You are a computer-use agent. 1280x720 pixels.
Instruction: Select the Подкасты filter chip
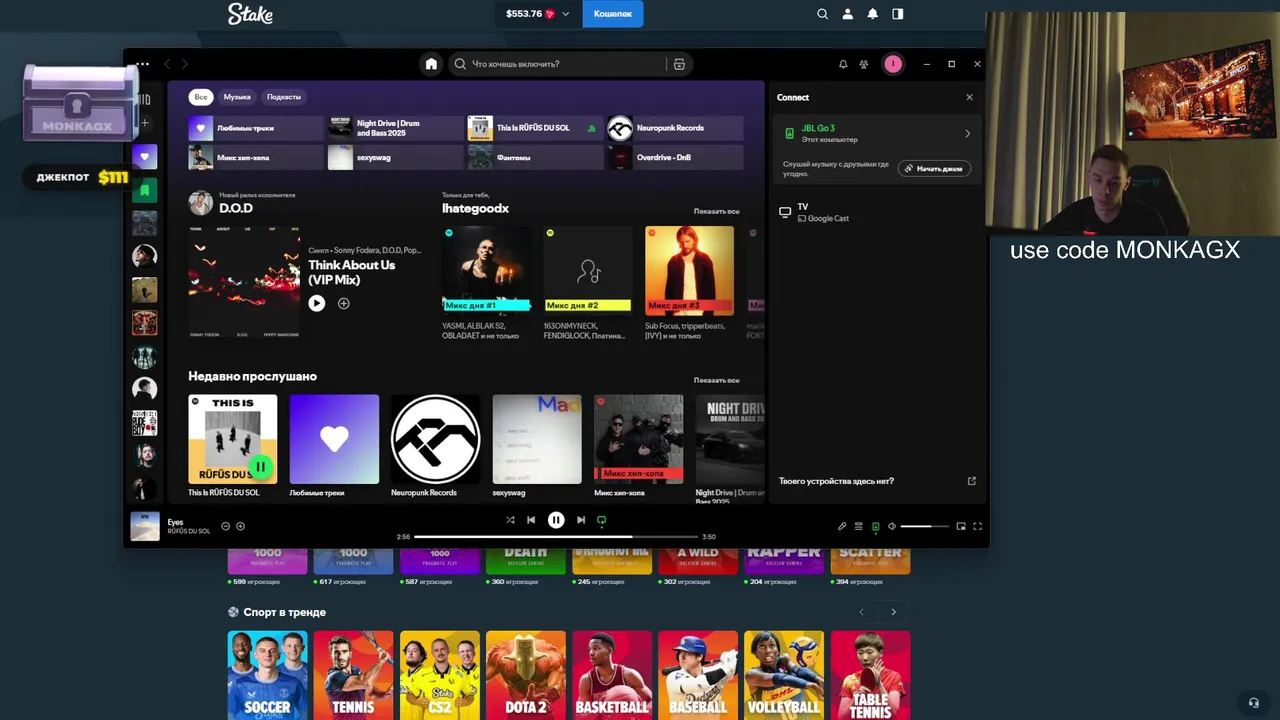[284, 97]
